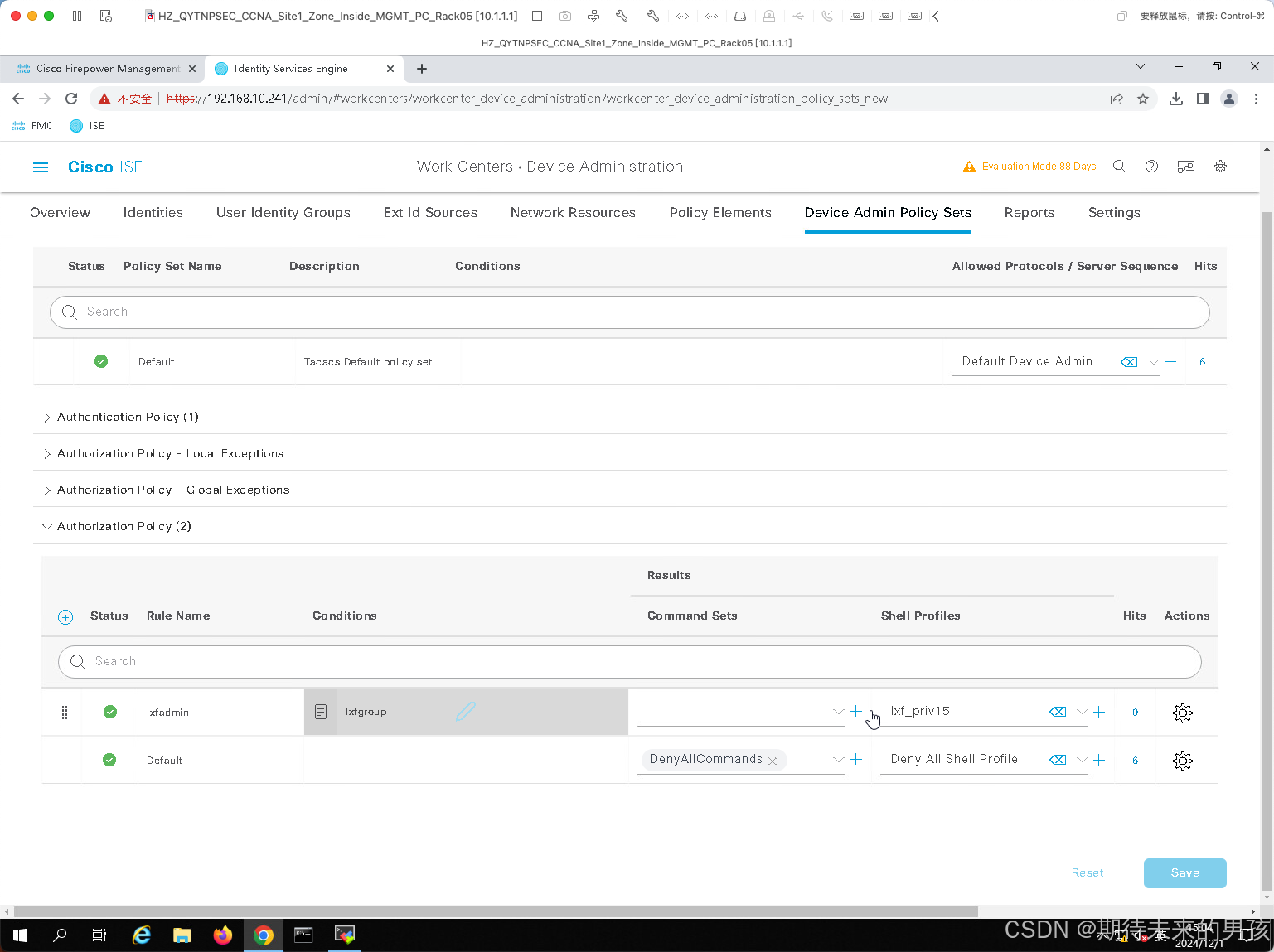This screenshot has width=1274, height=952.
Task: Open the Settings tab
Action: 1114,213
